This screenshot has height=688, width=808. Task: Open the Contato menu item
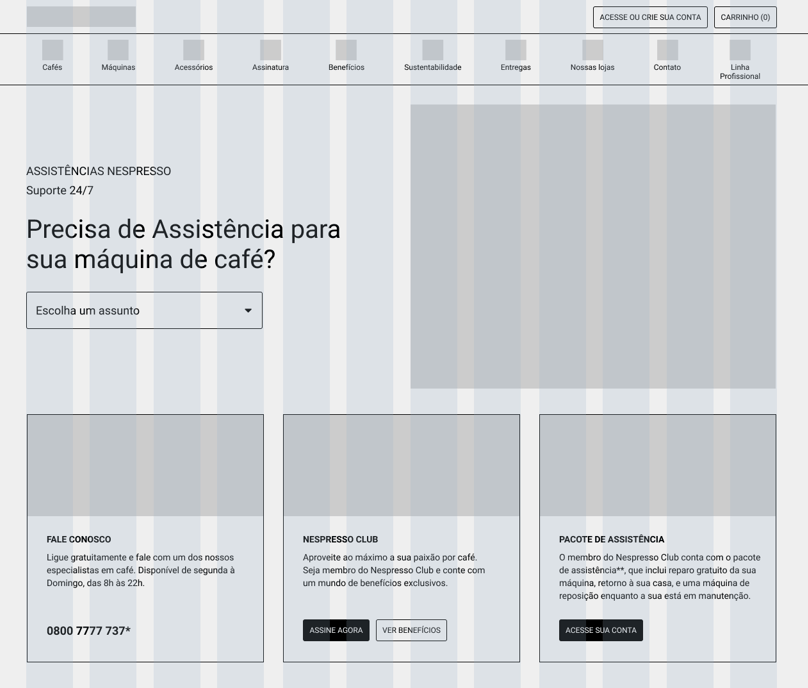pyautogui.click(x=667, y=67)
